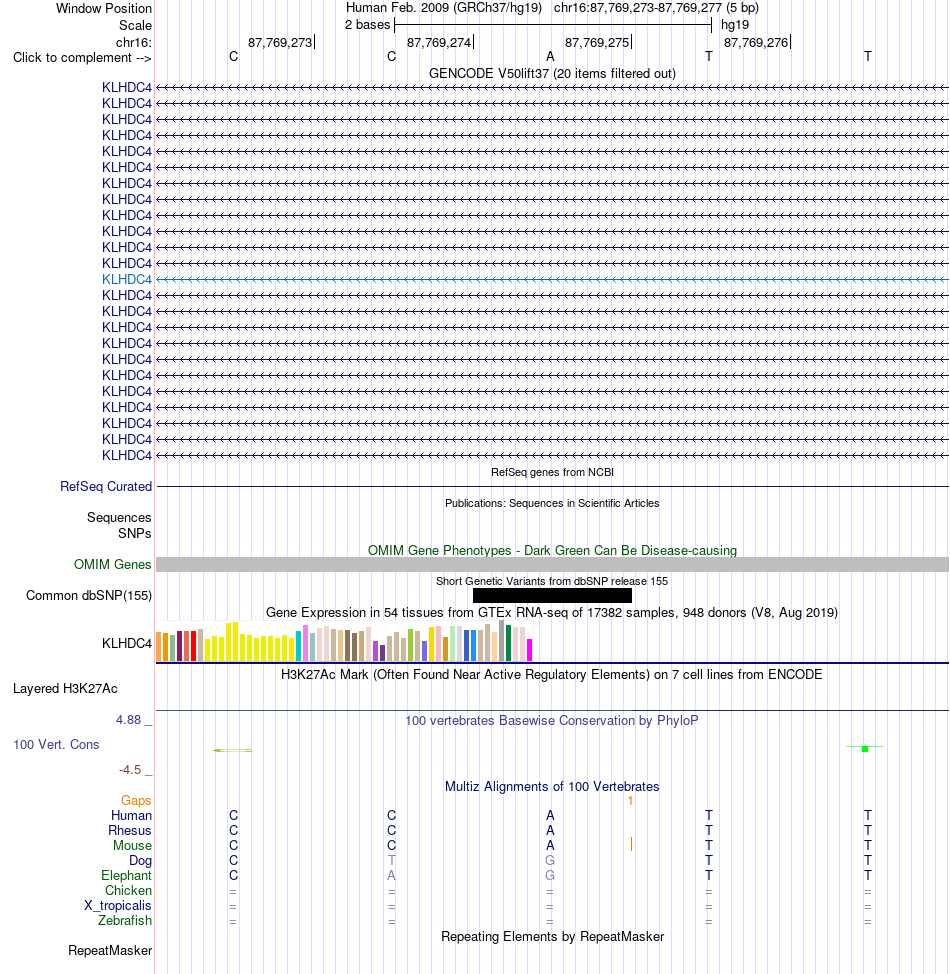Screen dimensions: 950x974
Task: Click the A base in the Human alignment row
Action: [x=550, y=816]
